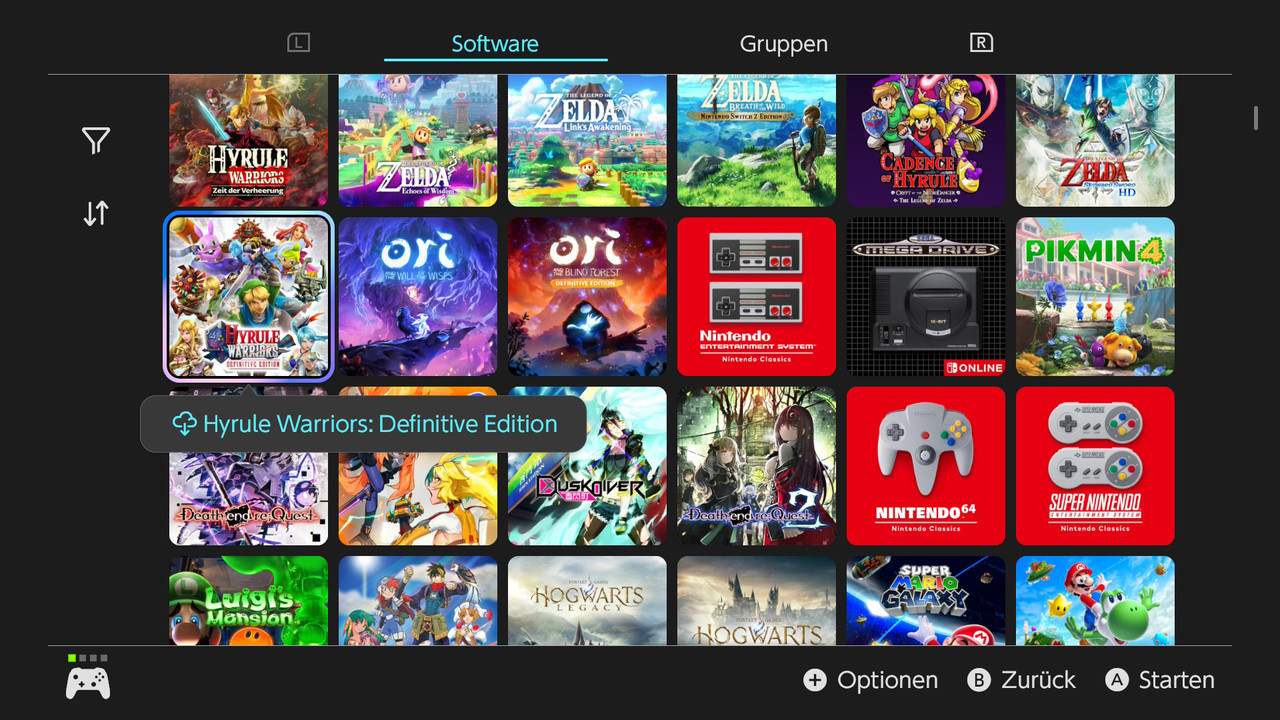Launch the Super Nintendo classics app

[1095, 466]
